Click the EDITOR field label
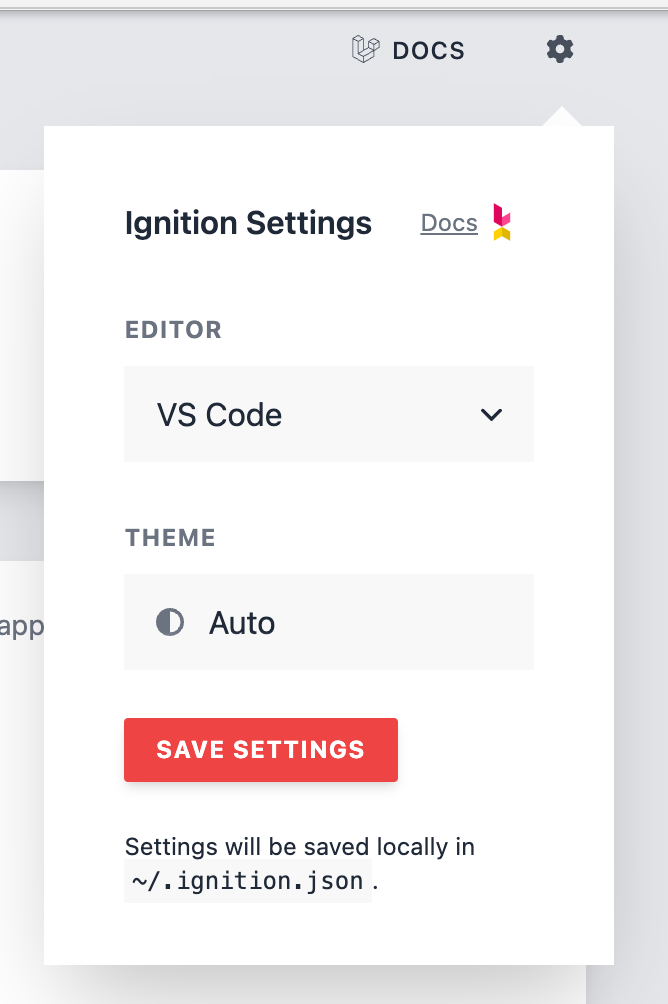This screenshot has height=1004, width=668. [x=173, y=330]
